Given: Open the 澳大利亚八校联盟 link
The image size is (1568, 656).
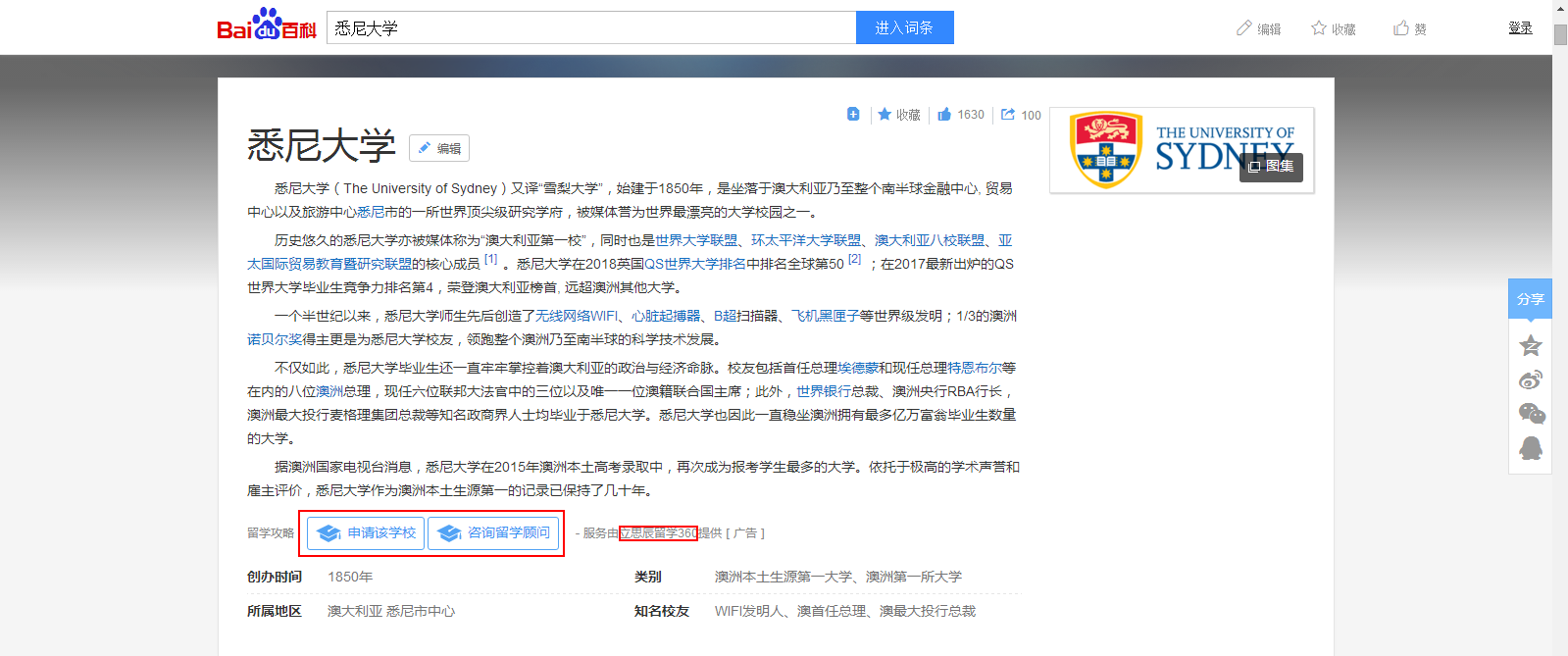Looking at the screenshot, I should tap(930, 240).
